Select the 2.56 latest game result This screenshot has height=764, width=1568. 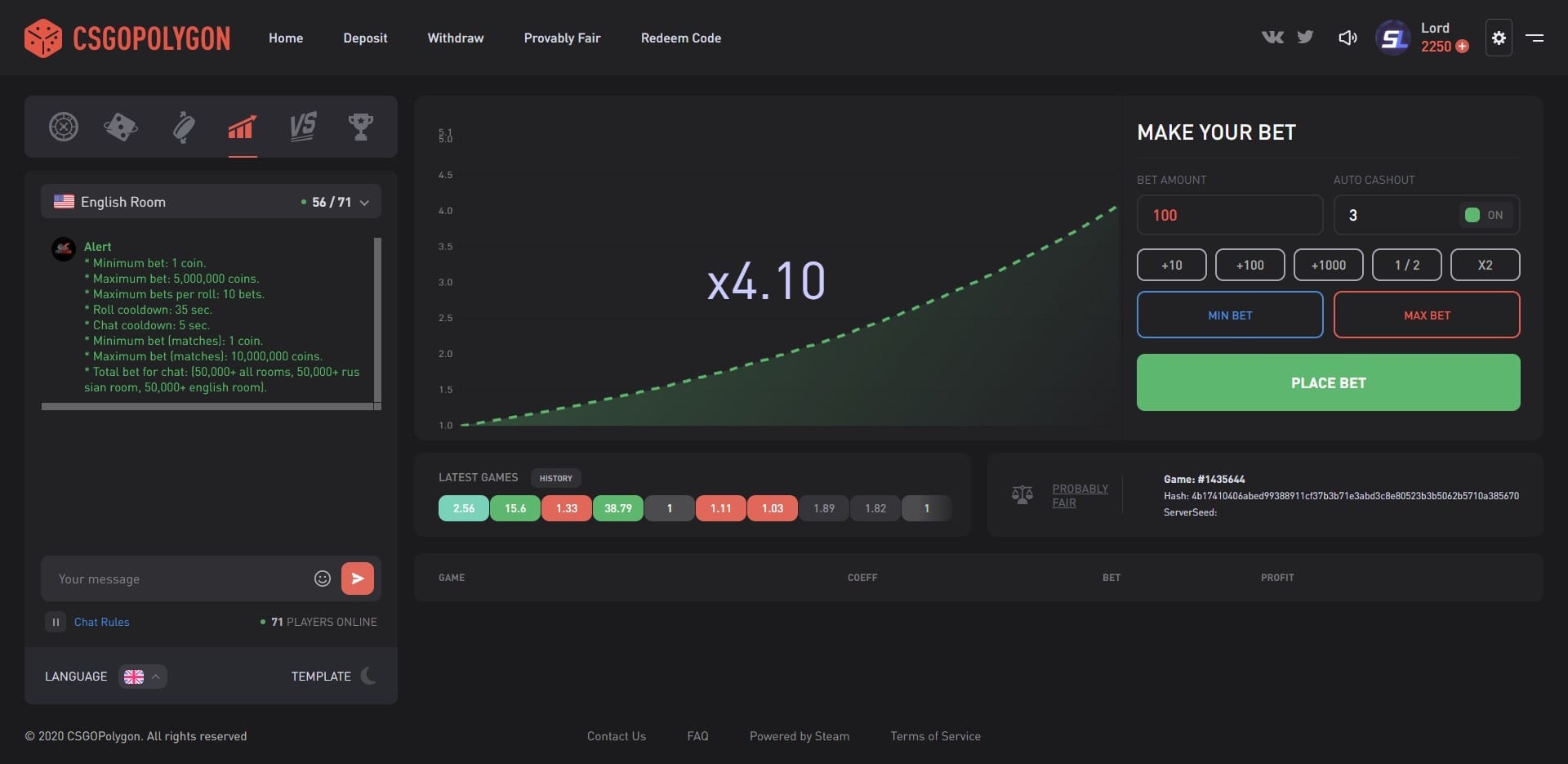click(x=464, y=508)
